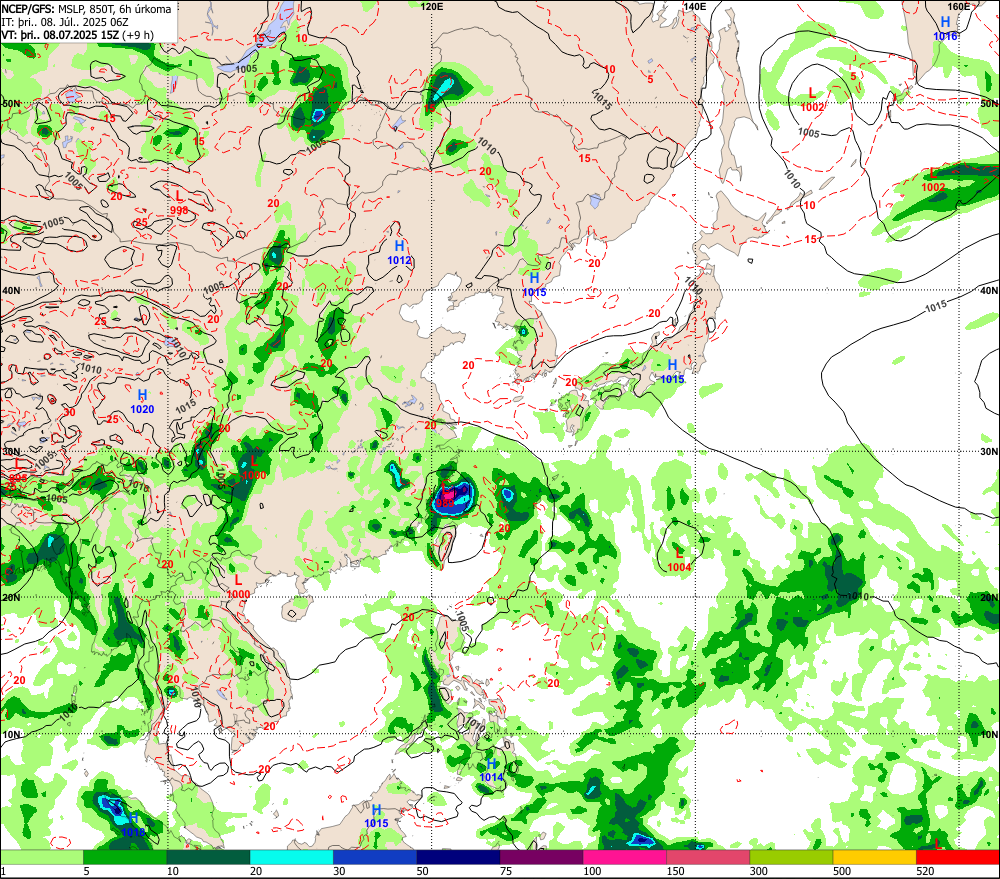Click the 160E longitude label
Viewport: 1000px width, 879px height.
pyautogui.click(x=959, y=6)
